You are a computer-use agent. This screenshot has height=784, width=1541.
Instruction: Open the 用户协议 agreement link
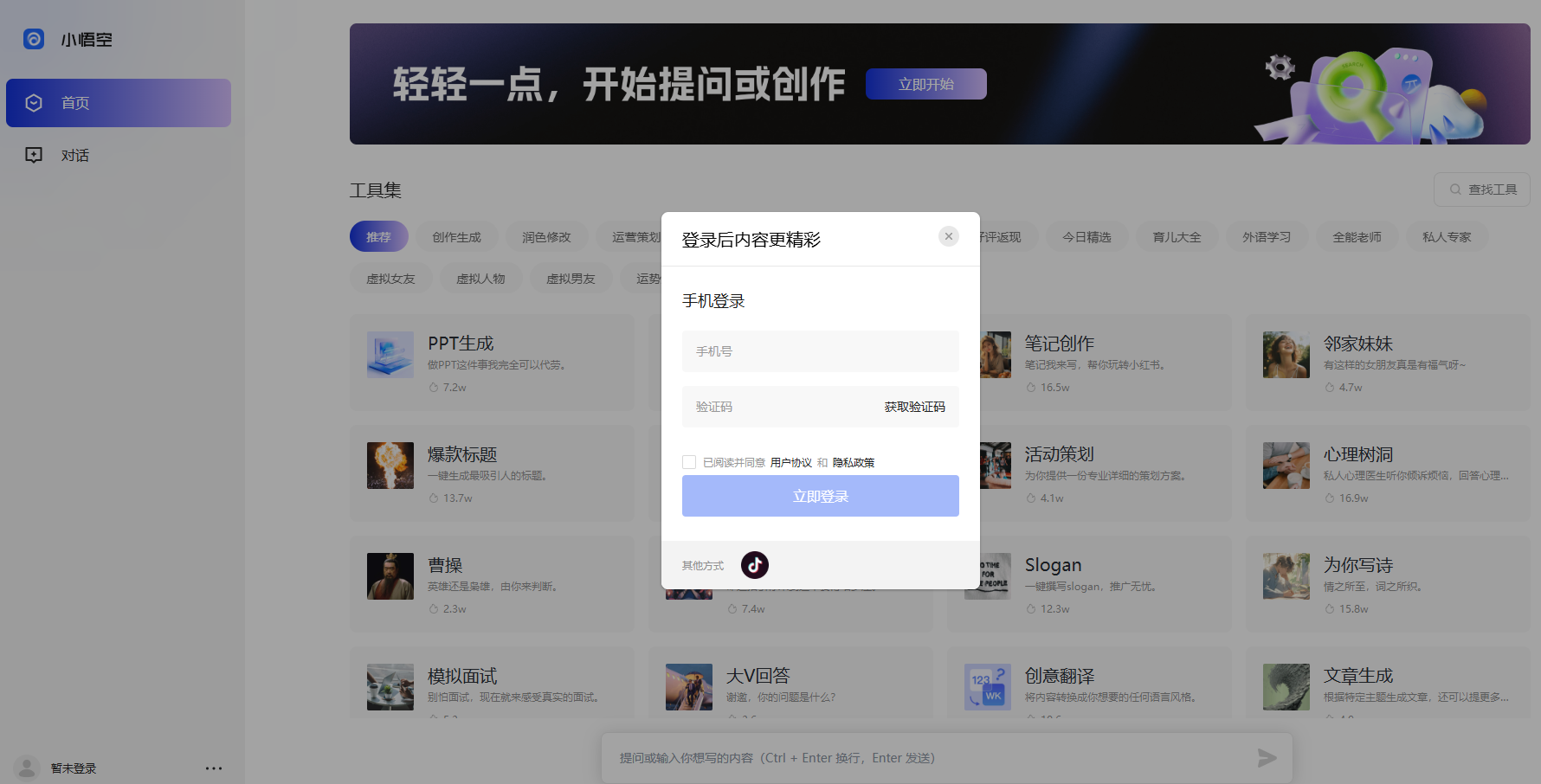791,462
